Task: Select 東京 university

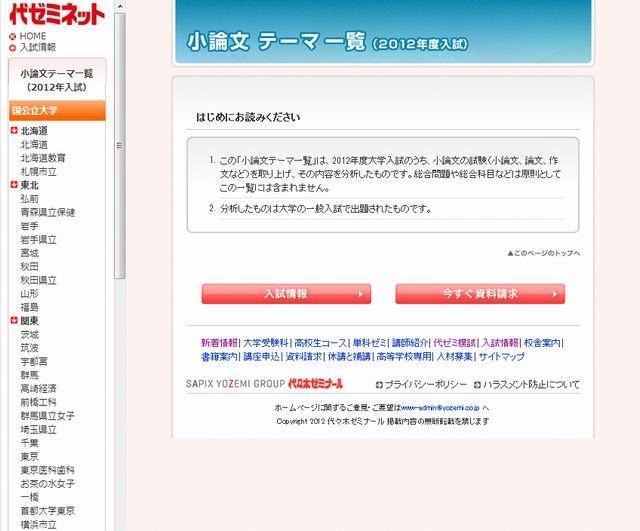Action: [29, 456]
